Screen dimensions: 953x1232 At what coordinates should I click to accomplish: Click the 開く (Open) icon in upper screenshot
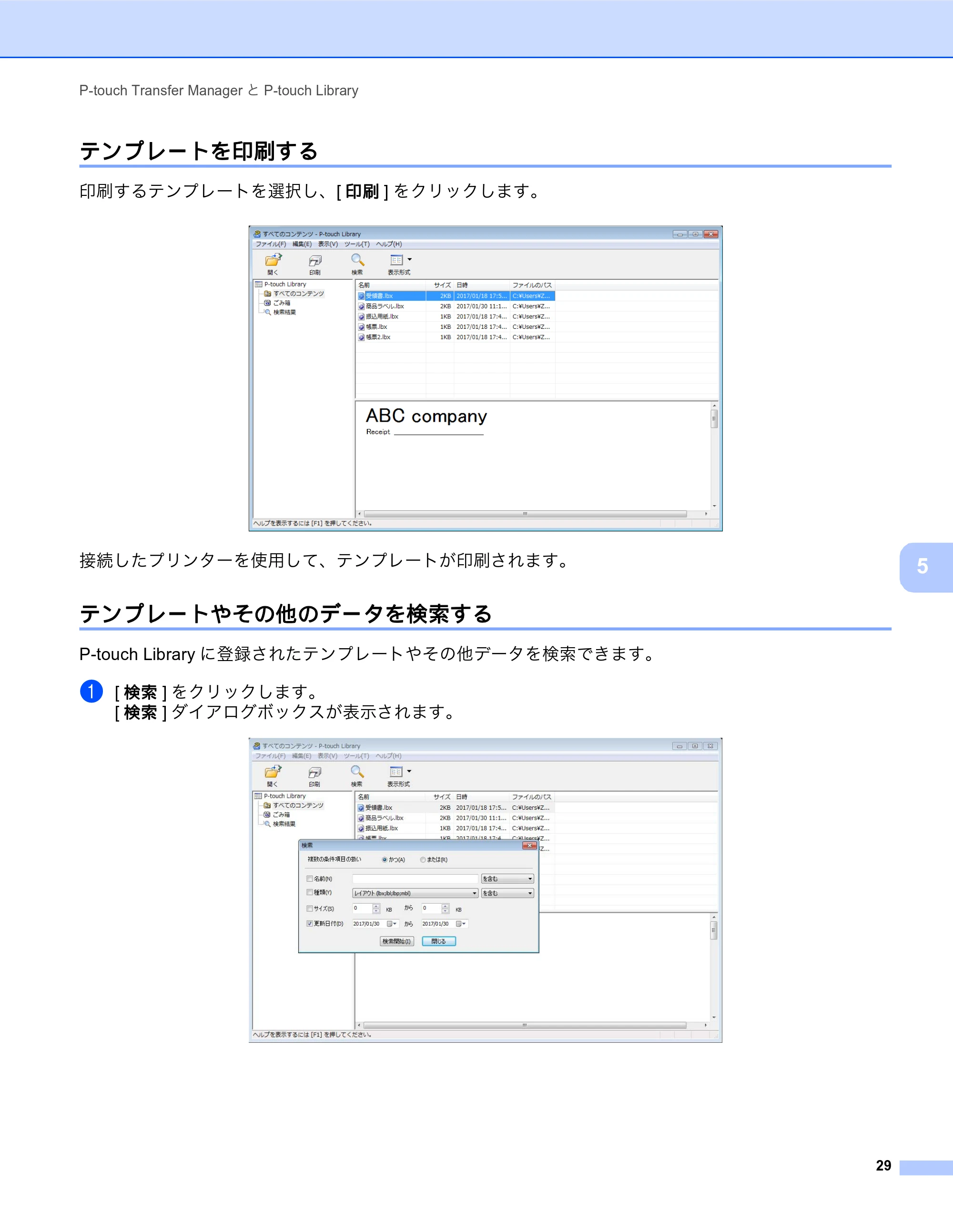click(x=274, y=260)
